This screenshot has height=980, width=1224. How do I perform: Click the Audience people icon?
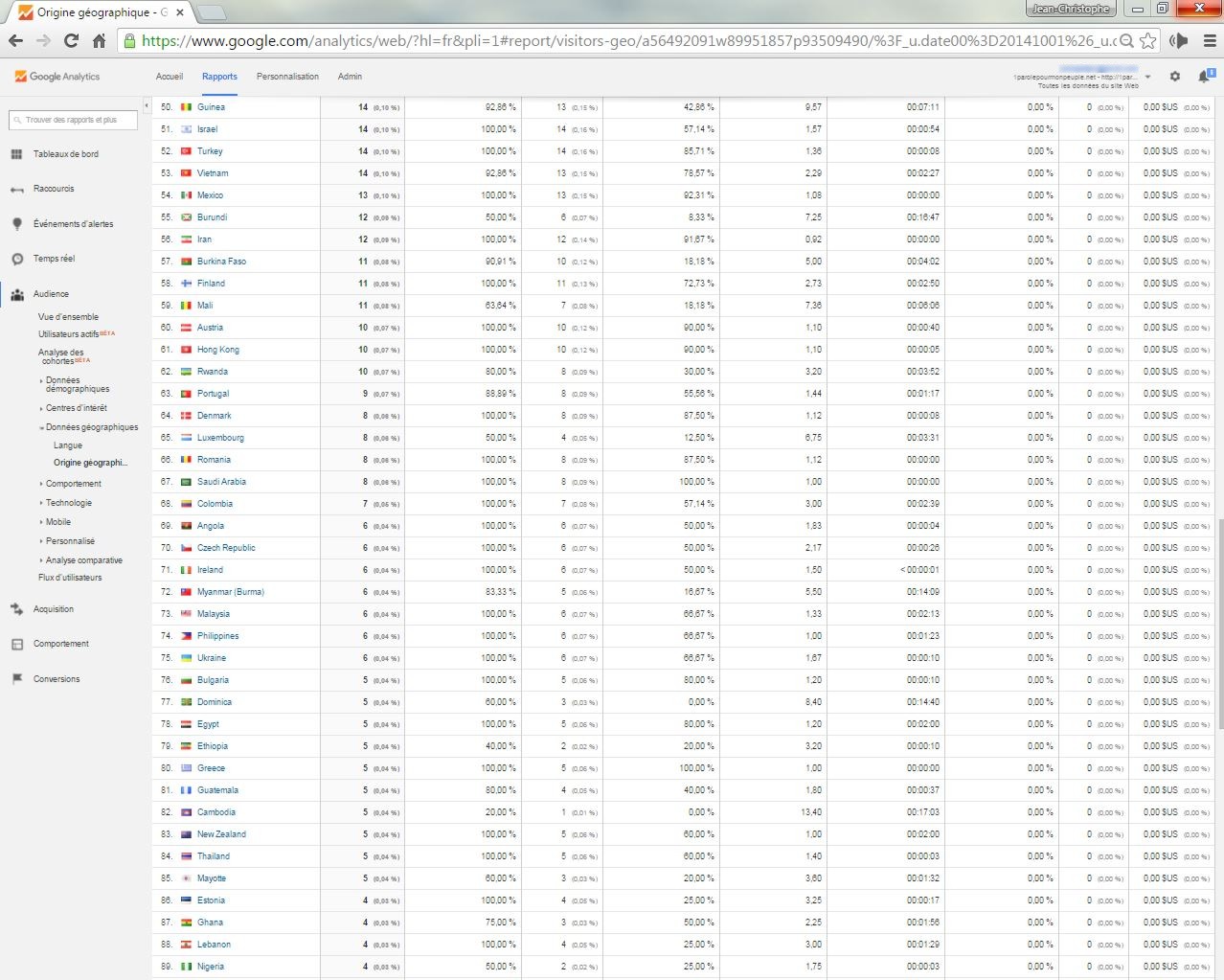pos(16,294)
